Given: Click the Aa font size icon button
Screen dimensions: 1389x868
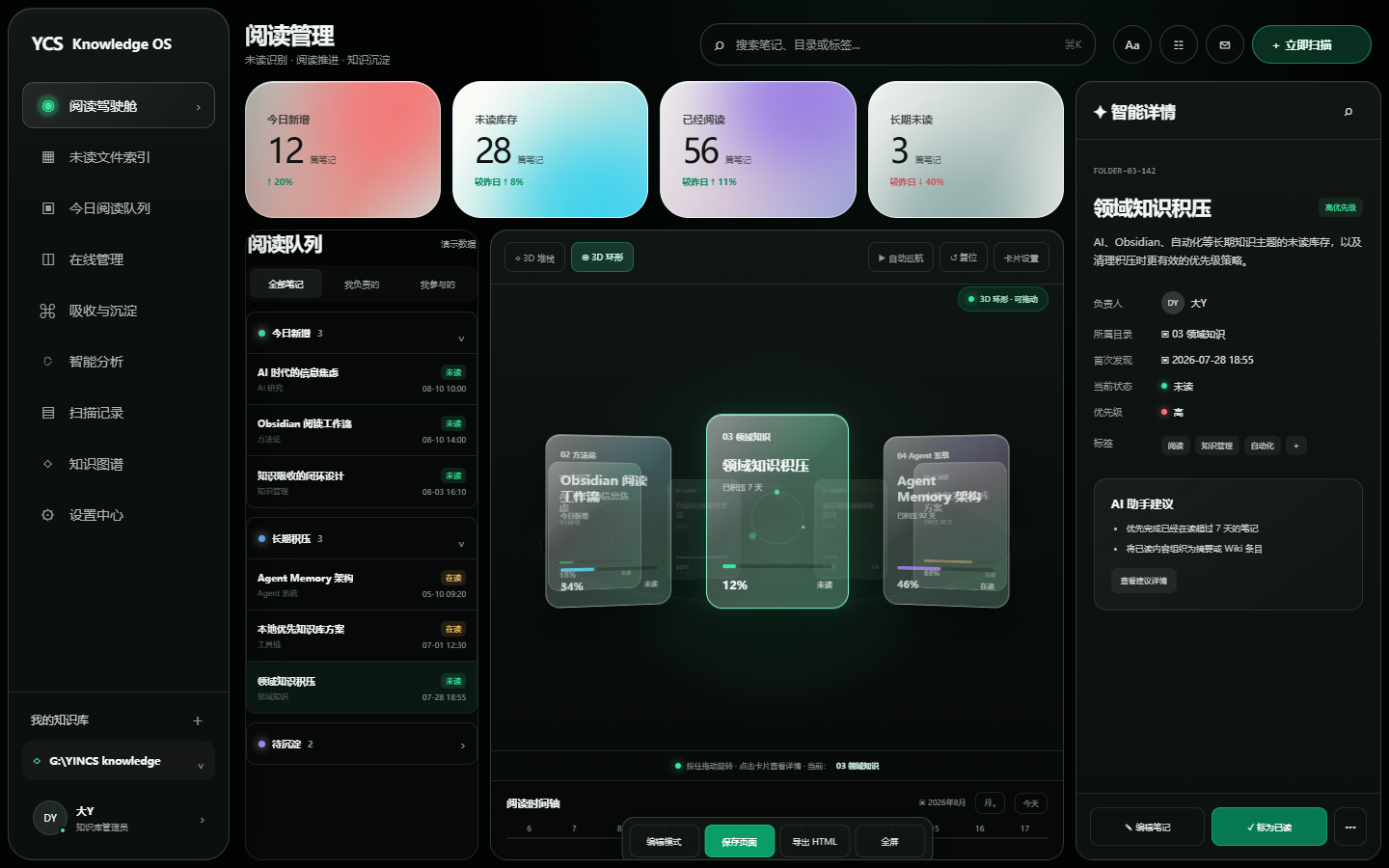Looking at the screenshot, I should (x=1132, y=44).
